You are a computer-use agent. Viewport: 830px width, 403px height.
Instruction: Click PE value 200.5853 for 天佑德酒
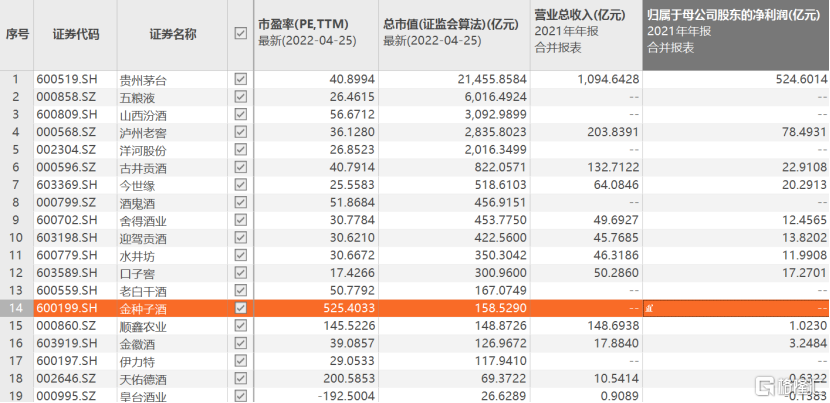click(348, 378)
